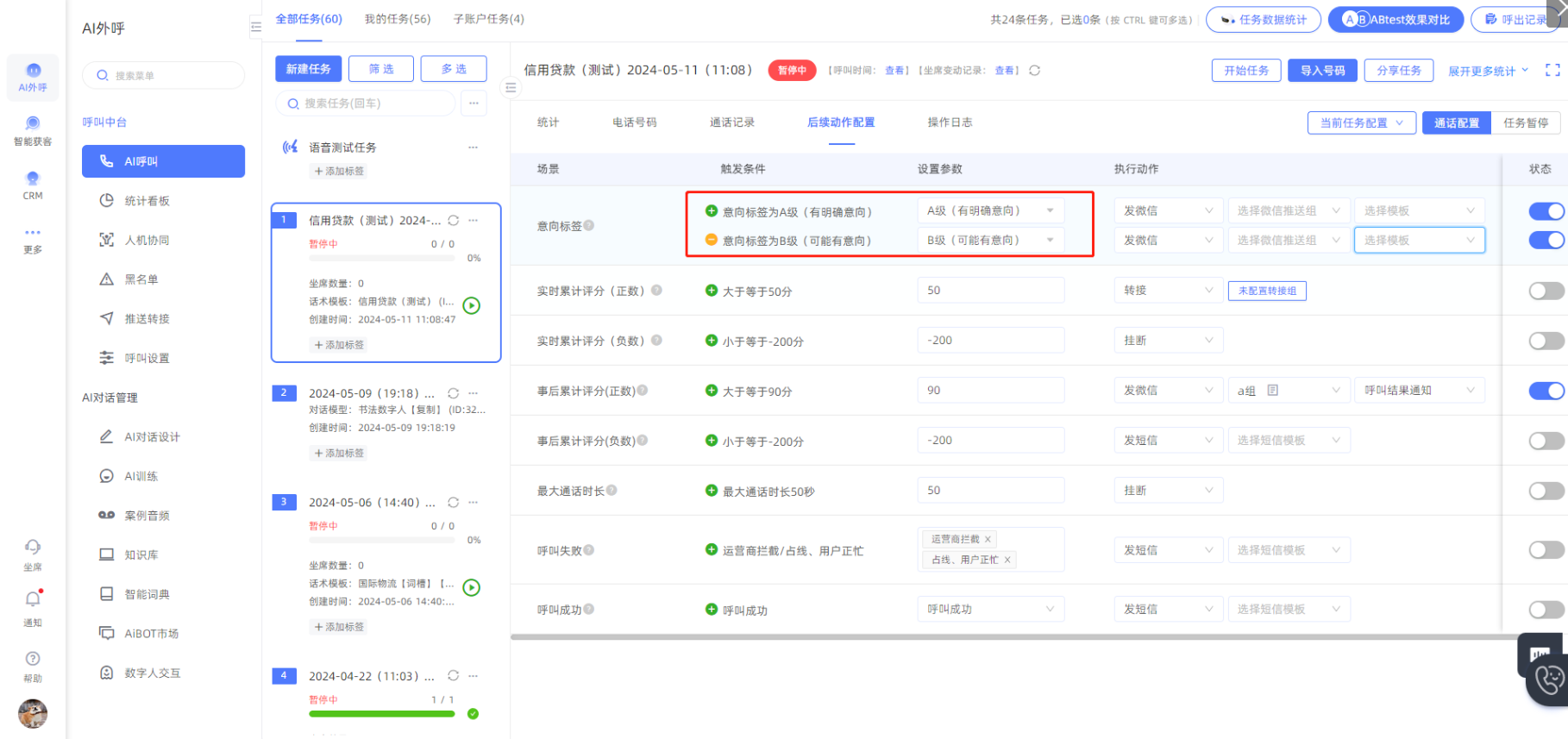This screenshot has width=1568, height=739.
Task: Click the 新建任务 button
Action: (x=308, y=69)
